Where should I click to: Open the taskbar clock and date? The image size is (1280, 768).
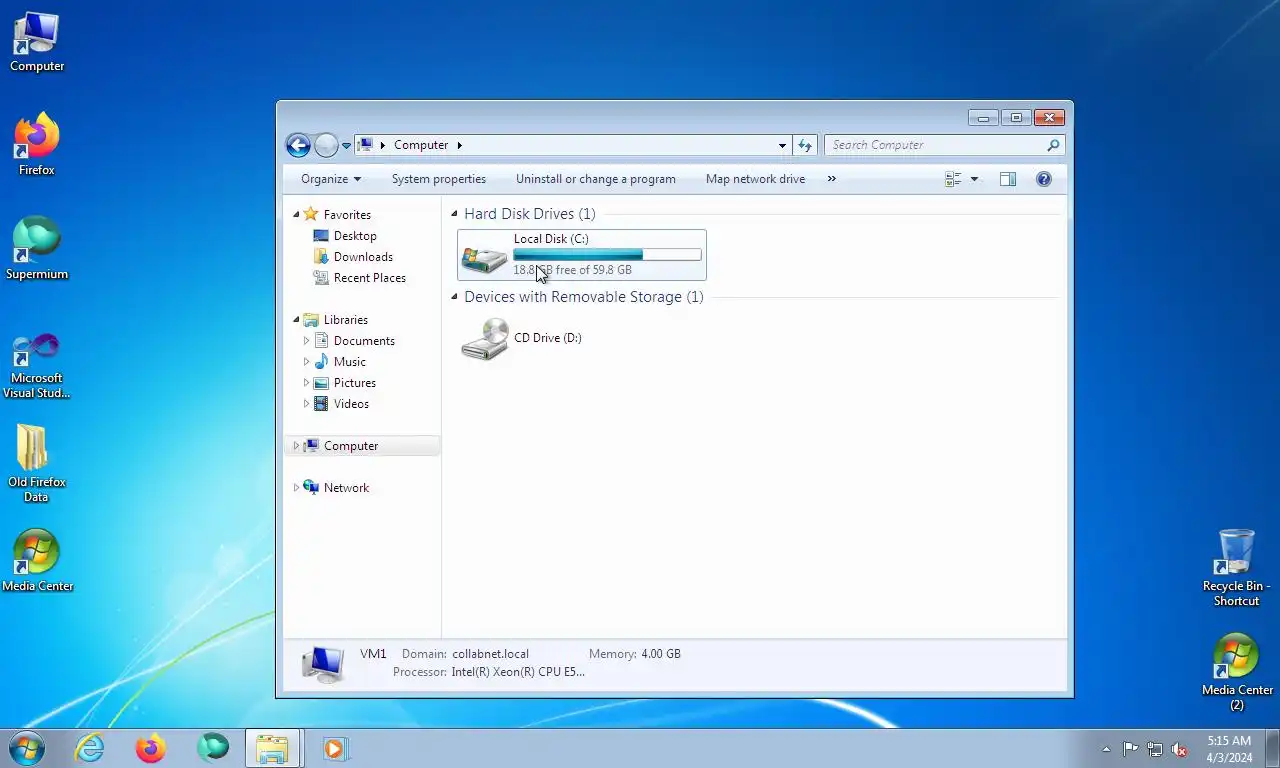1229,749
